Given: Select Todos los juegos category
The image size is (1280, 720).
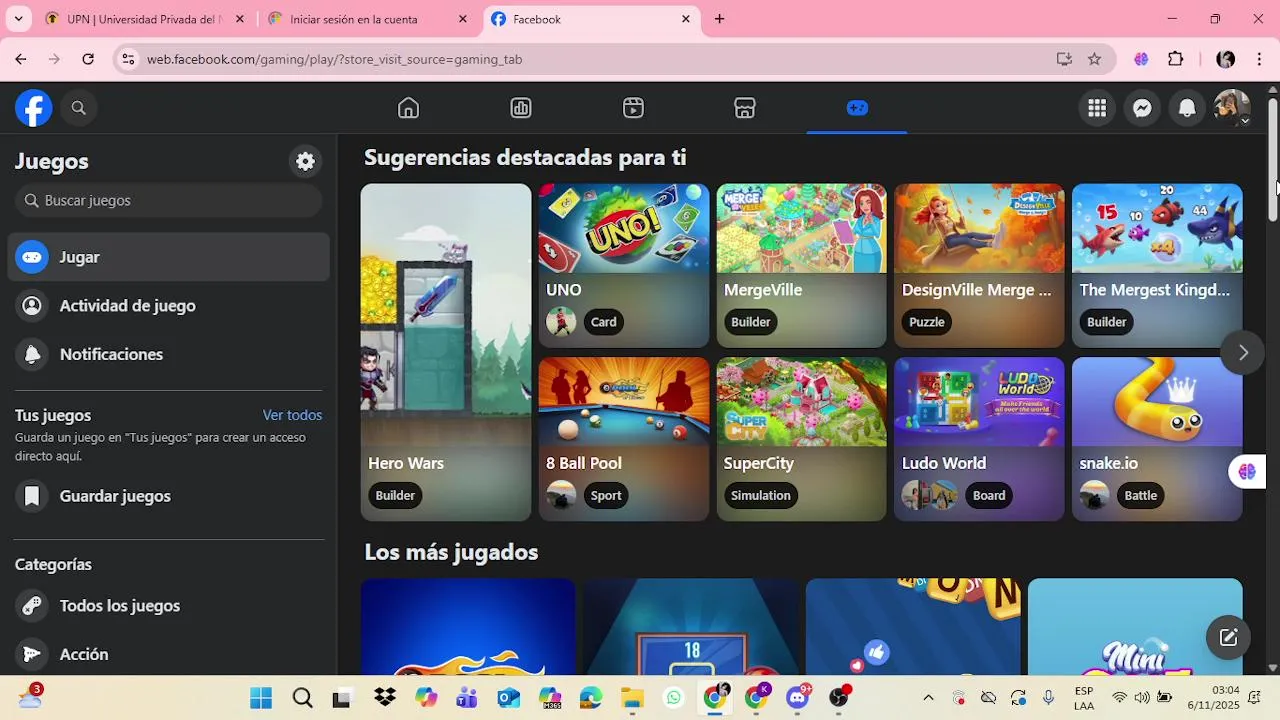Looking at the screenshot, I should pyautogui.click(x=168, y=606).
